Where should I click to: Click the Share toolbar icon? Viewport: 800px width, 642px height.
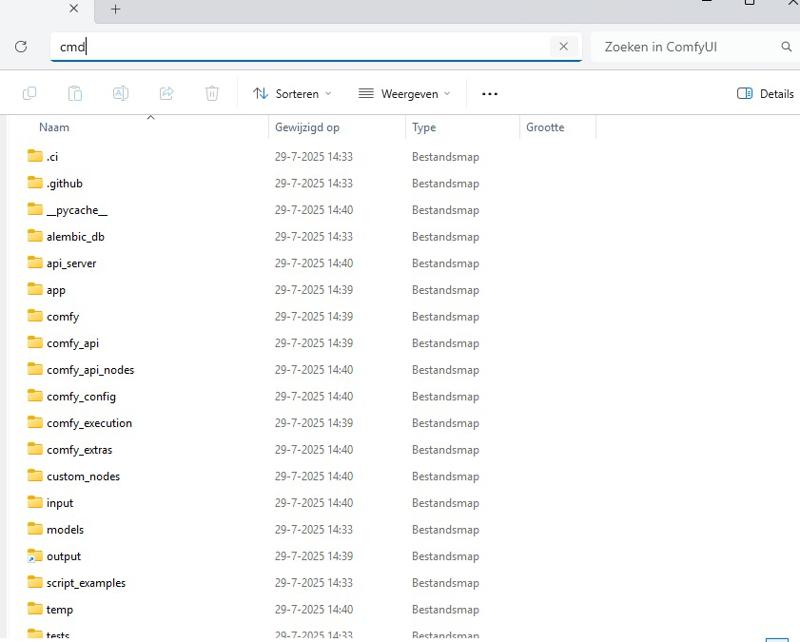[166, 93]
